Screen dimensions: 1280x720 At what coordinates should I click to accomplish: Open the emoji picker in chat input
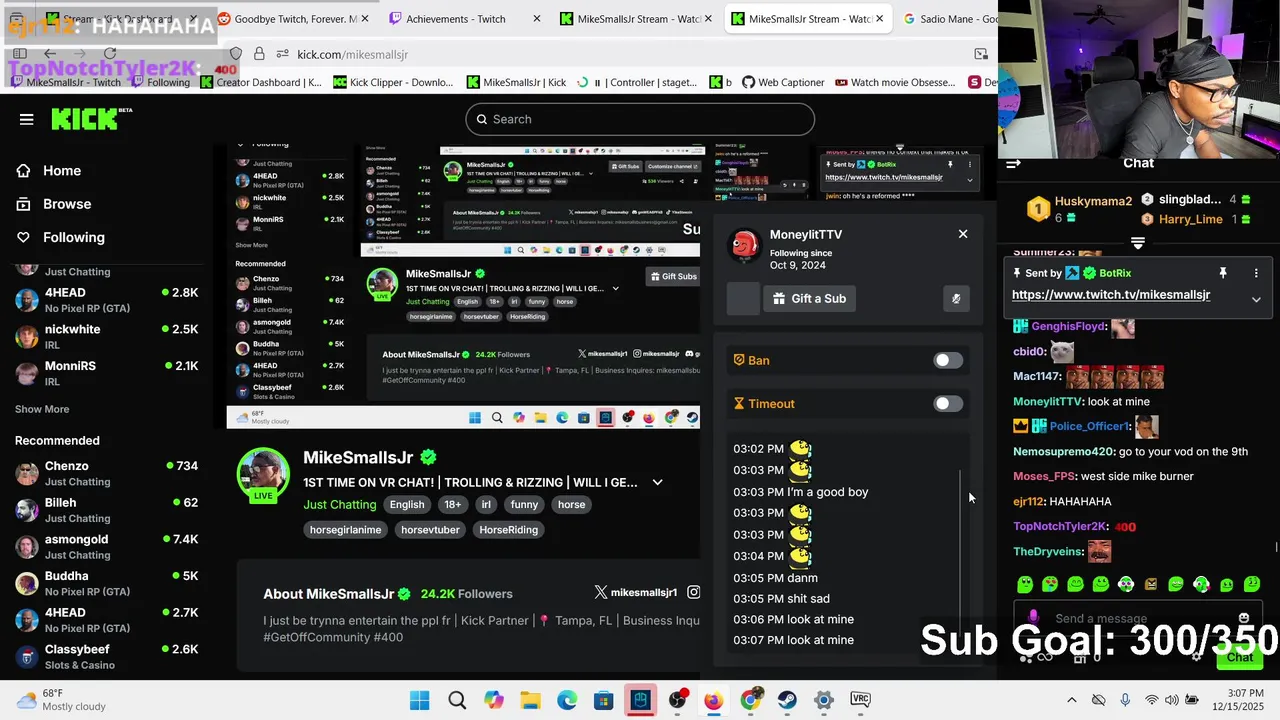click(1244, 618)
